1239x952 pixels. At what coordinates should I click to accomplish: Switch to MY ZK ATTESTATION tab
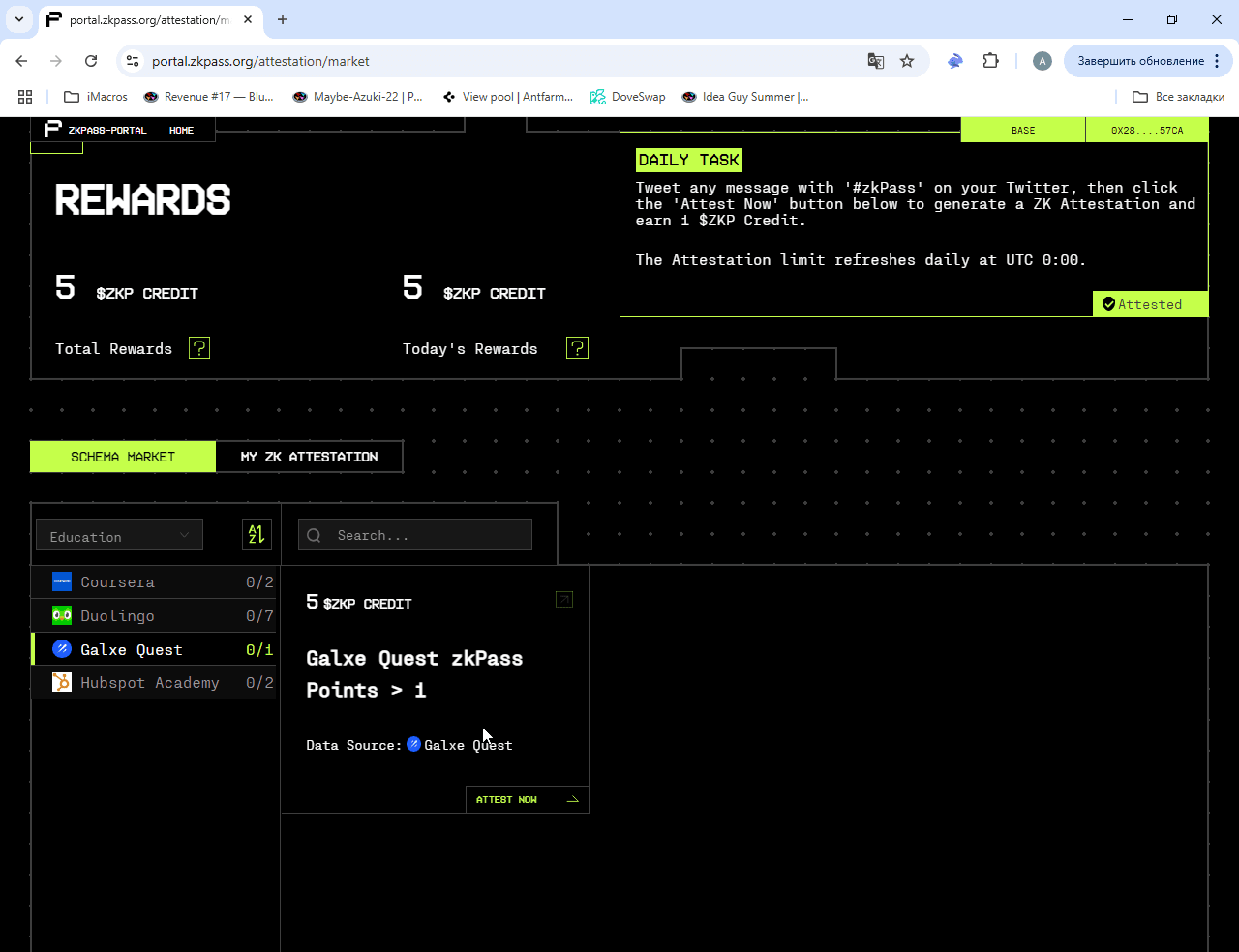309,457
